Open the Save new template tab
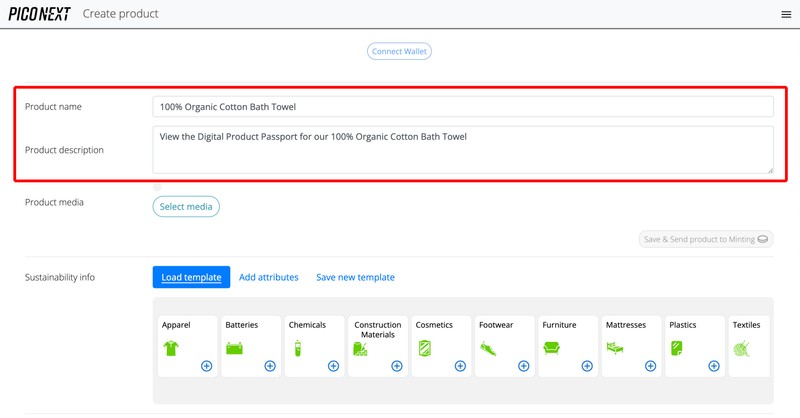This screenshot has width=800, height=418. (x=355, y=277)
